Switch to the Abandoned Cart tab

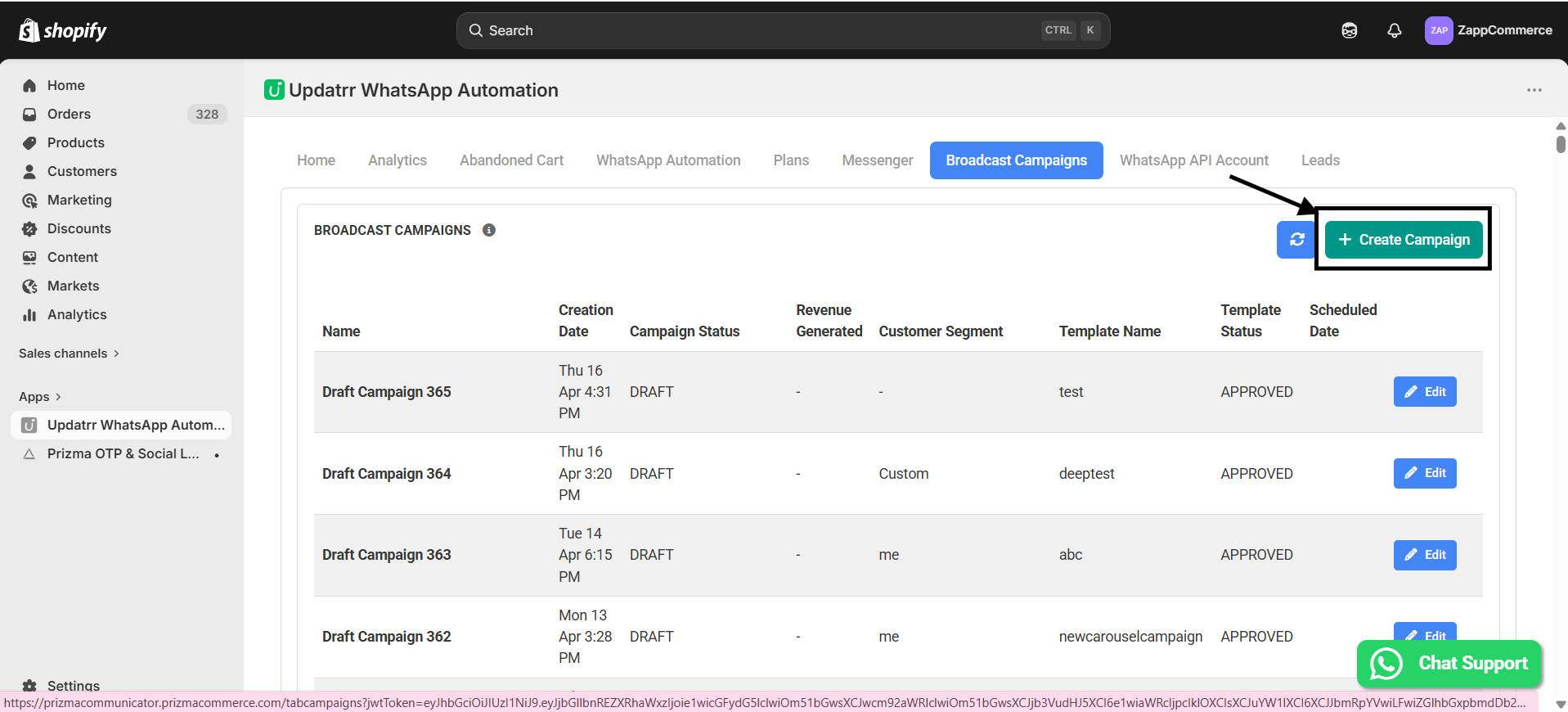click(x=511, y=160)
